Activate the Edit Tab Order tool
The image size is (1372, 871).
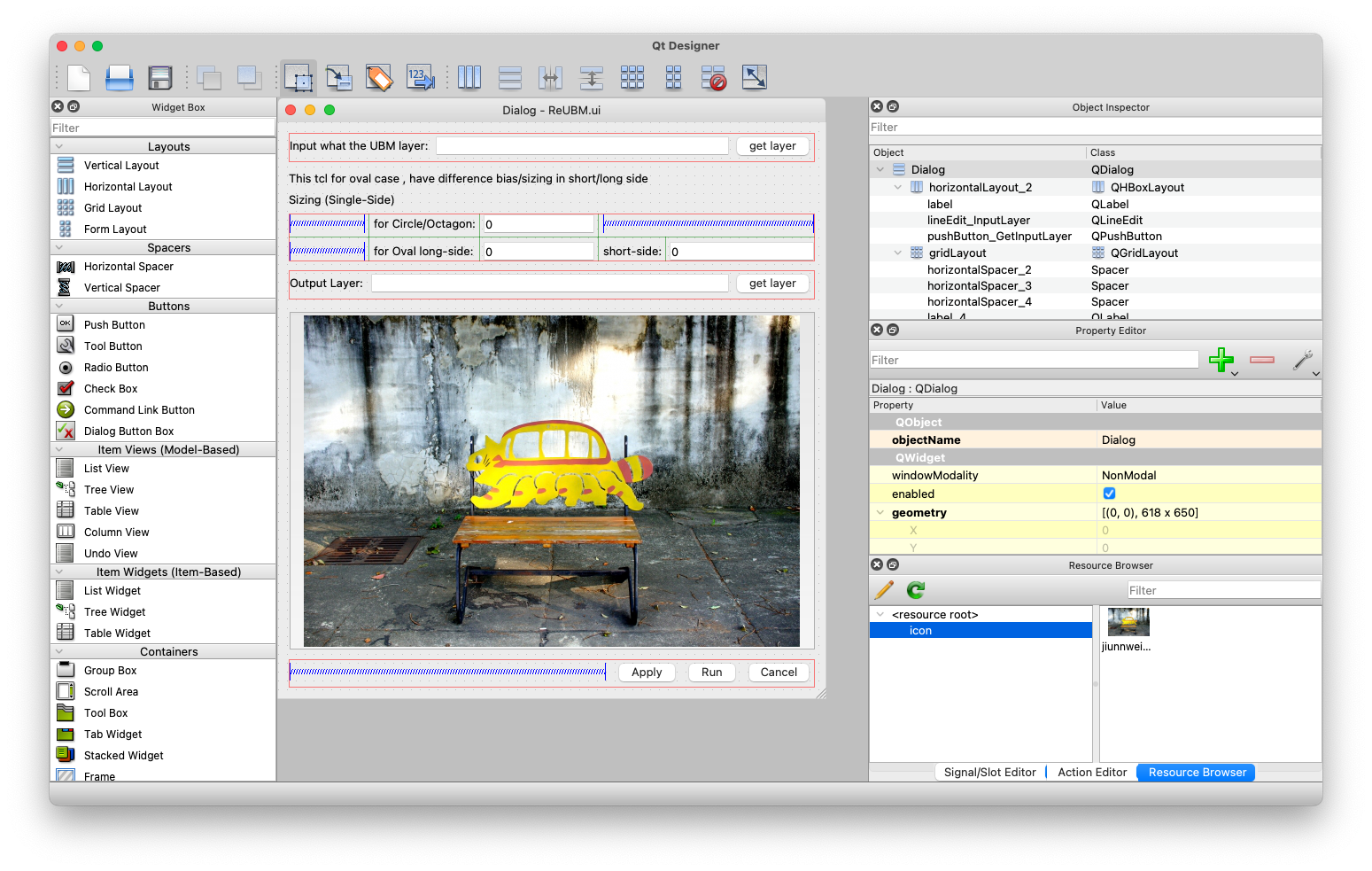pyautogui.click(x=420, y=78)
